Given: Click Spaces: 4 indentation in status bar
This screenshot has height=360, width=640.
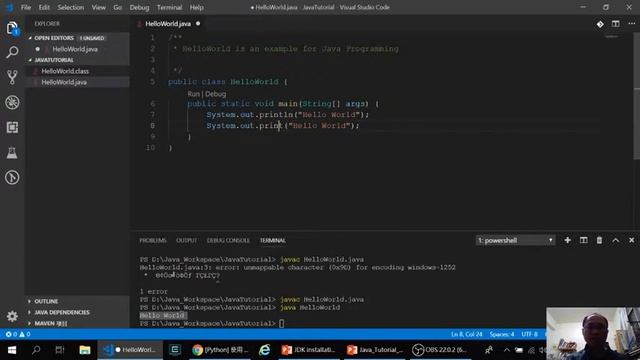Looking at the screenshot, I should (x=502, y=334).
